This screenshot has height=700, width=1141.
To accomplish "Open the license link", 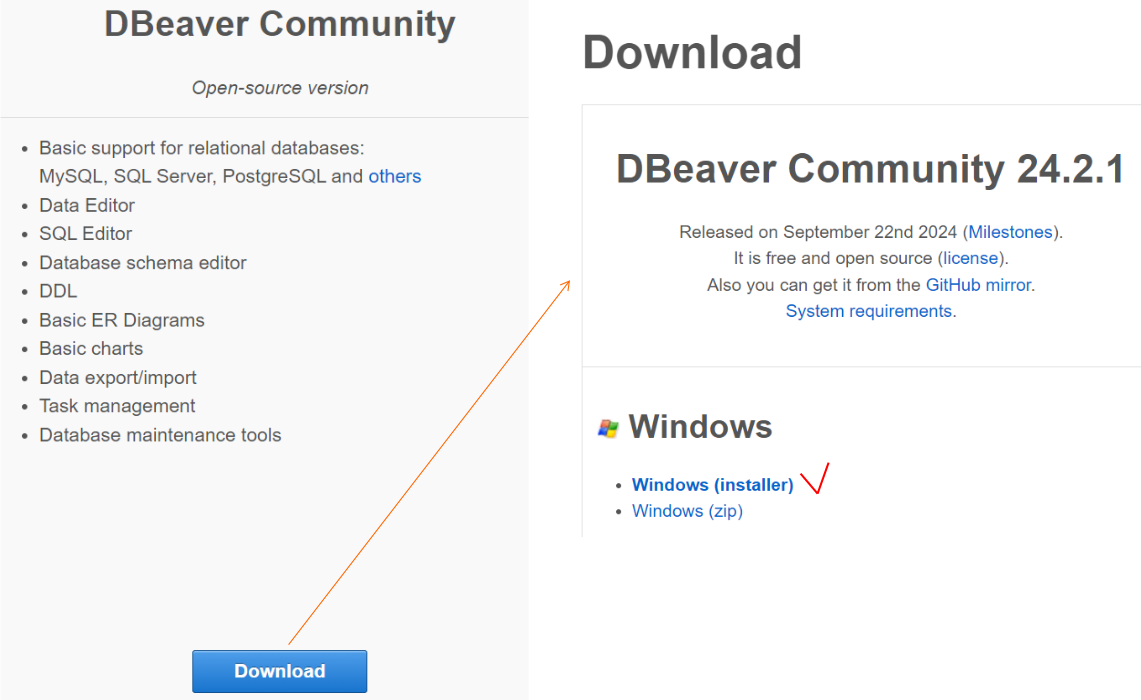I will (971, 258).
